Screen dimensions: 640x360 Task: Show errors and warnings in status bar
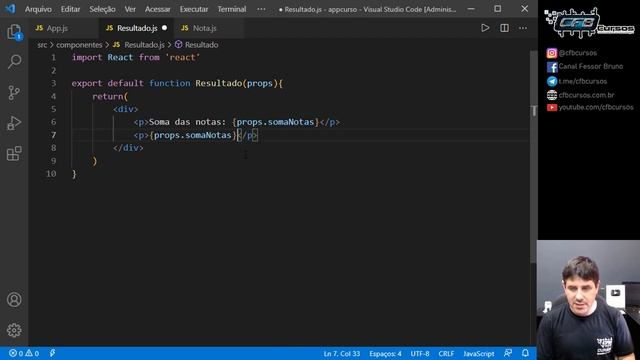(24, 353)
